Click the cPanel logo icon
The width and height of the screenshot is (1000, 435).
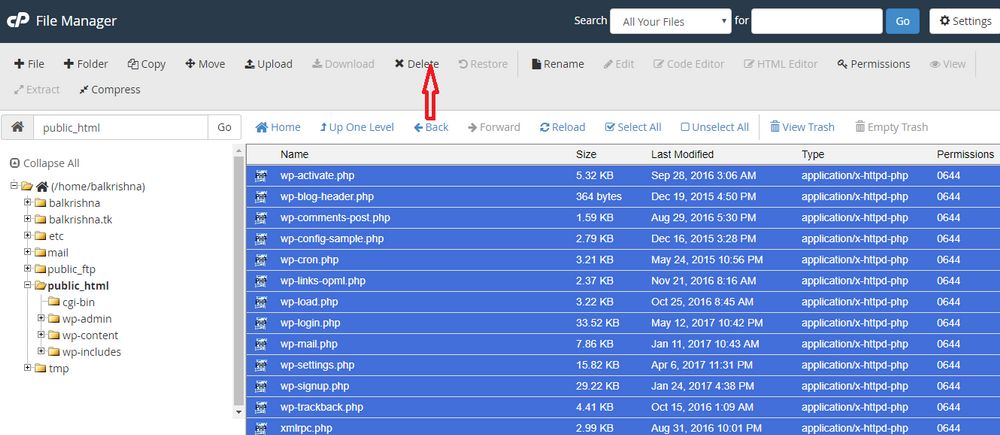[18, 21]
